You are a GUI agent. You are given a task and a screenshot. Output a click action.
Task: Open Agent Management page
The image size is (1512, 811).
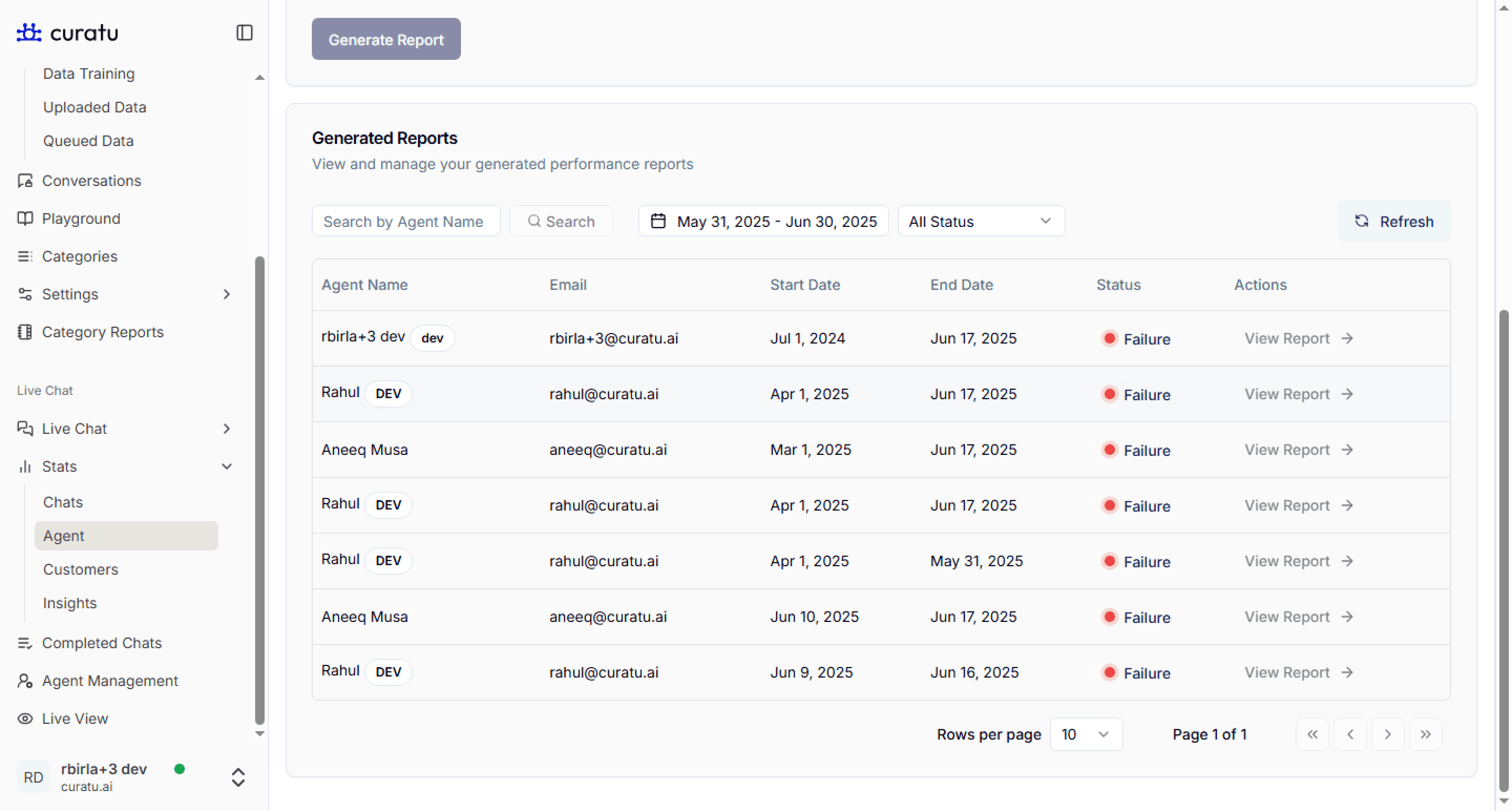click(110, 681)
